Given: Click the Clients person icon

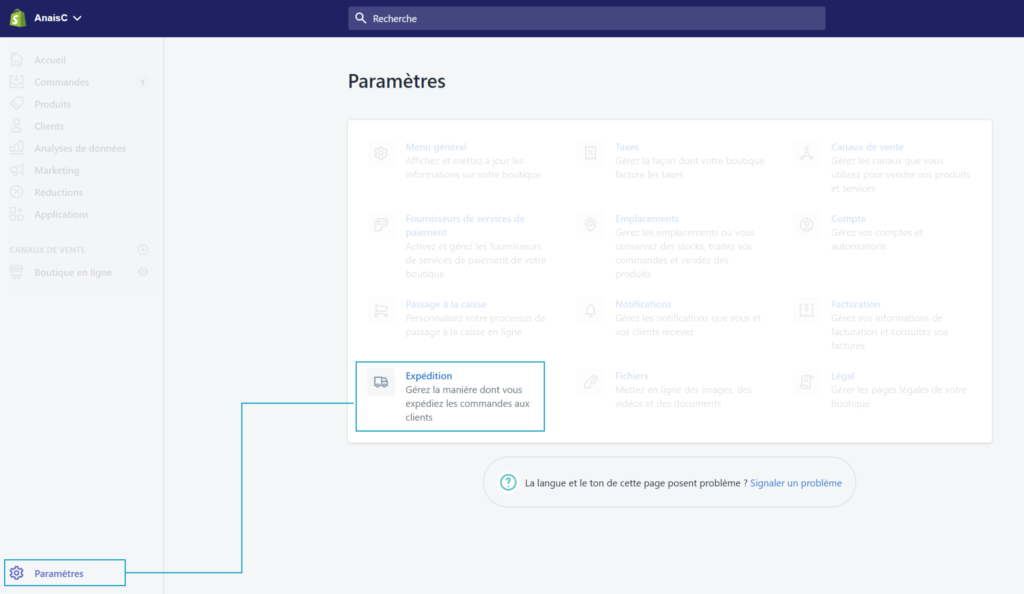Looking at the screenshot, I should (x=17, y=126).
